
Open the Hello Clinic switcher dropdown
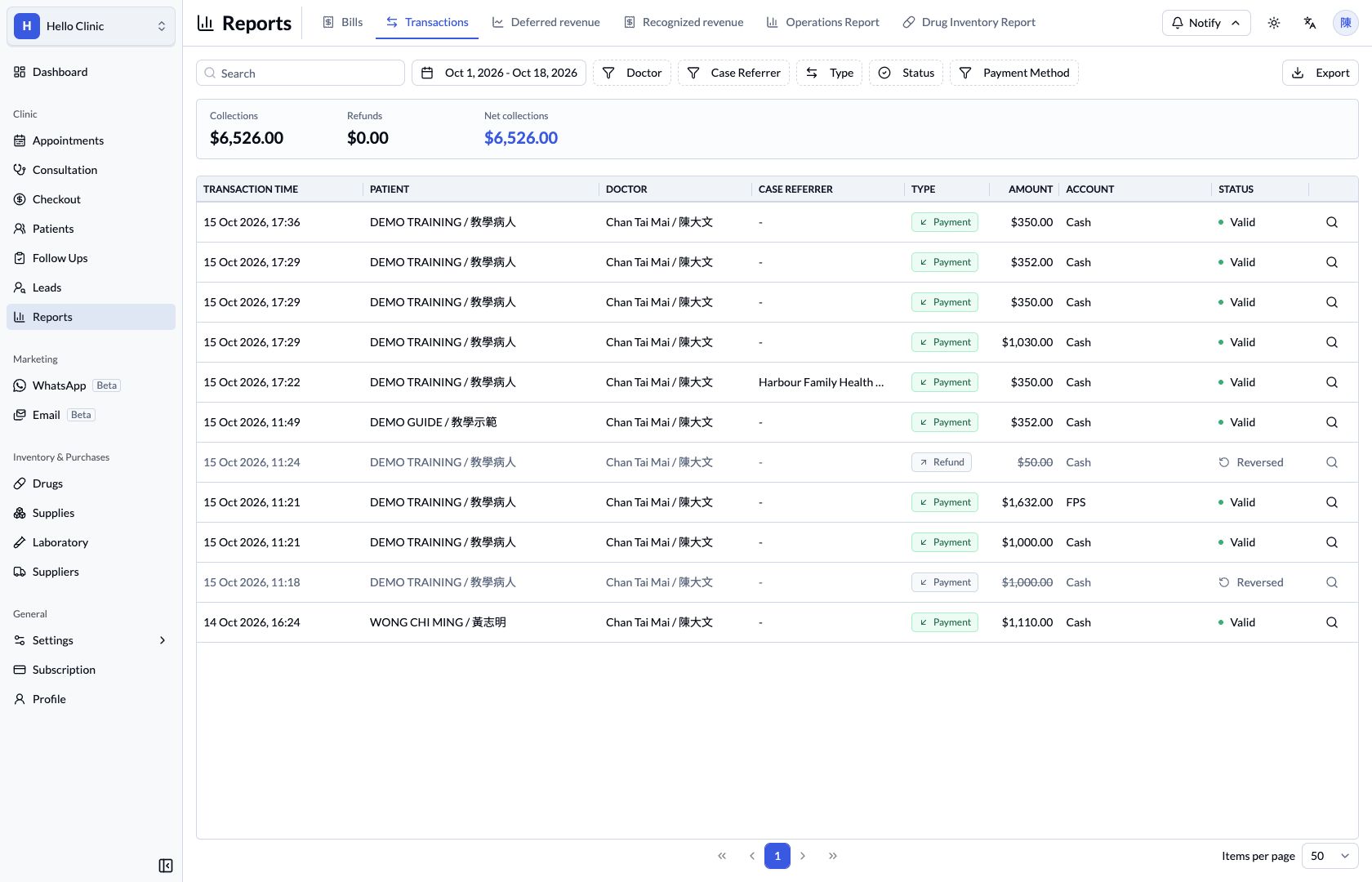pyautogui.click(x=91, y=26)
